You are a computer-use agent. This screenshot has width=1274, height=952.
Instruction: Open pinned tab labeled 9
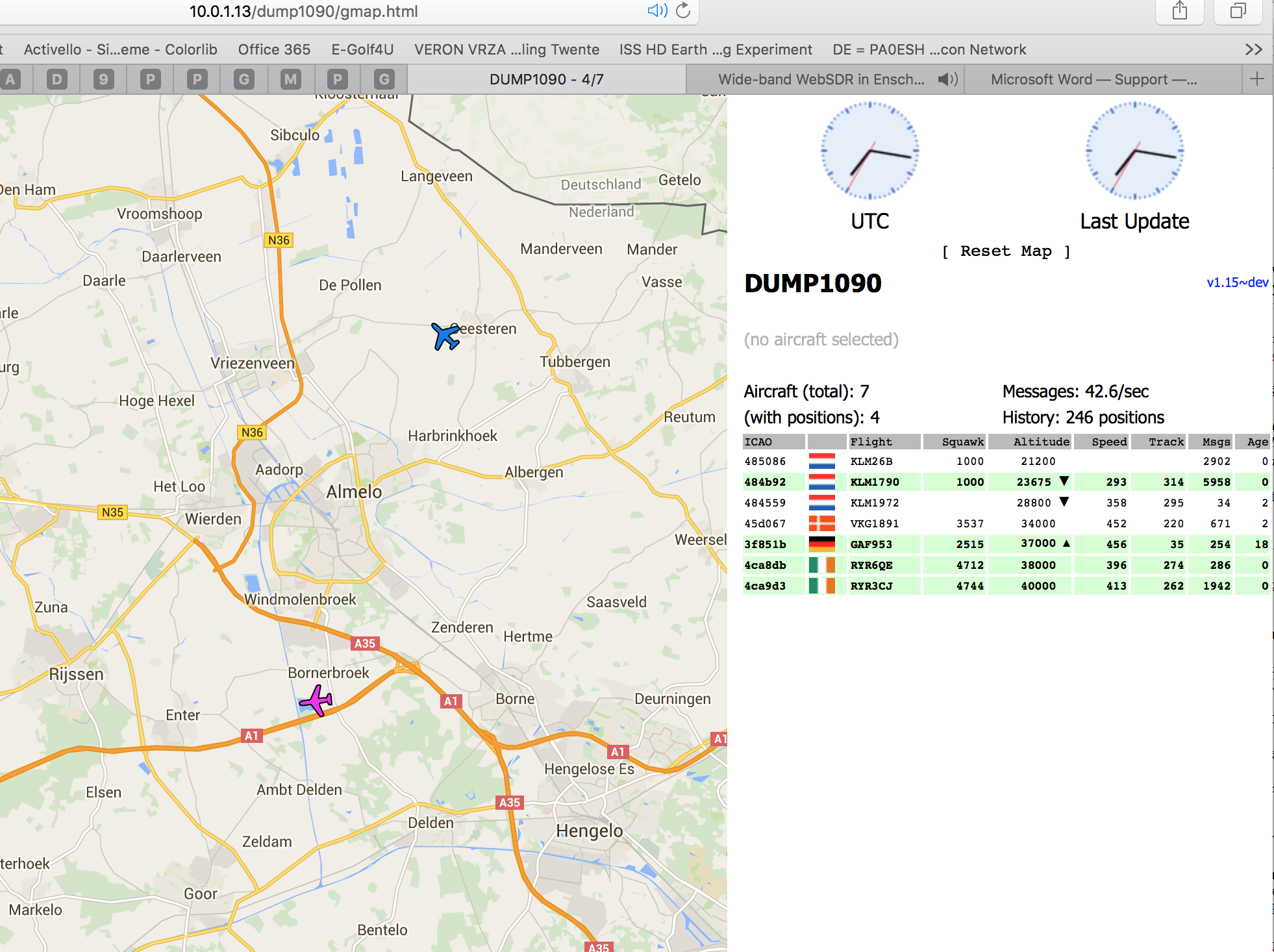pyautogui.click(x=104, y=79)
